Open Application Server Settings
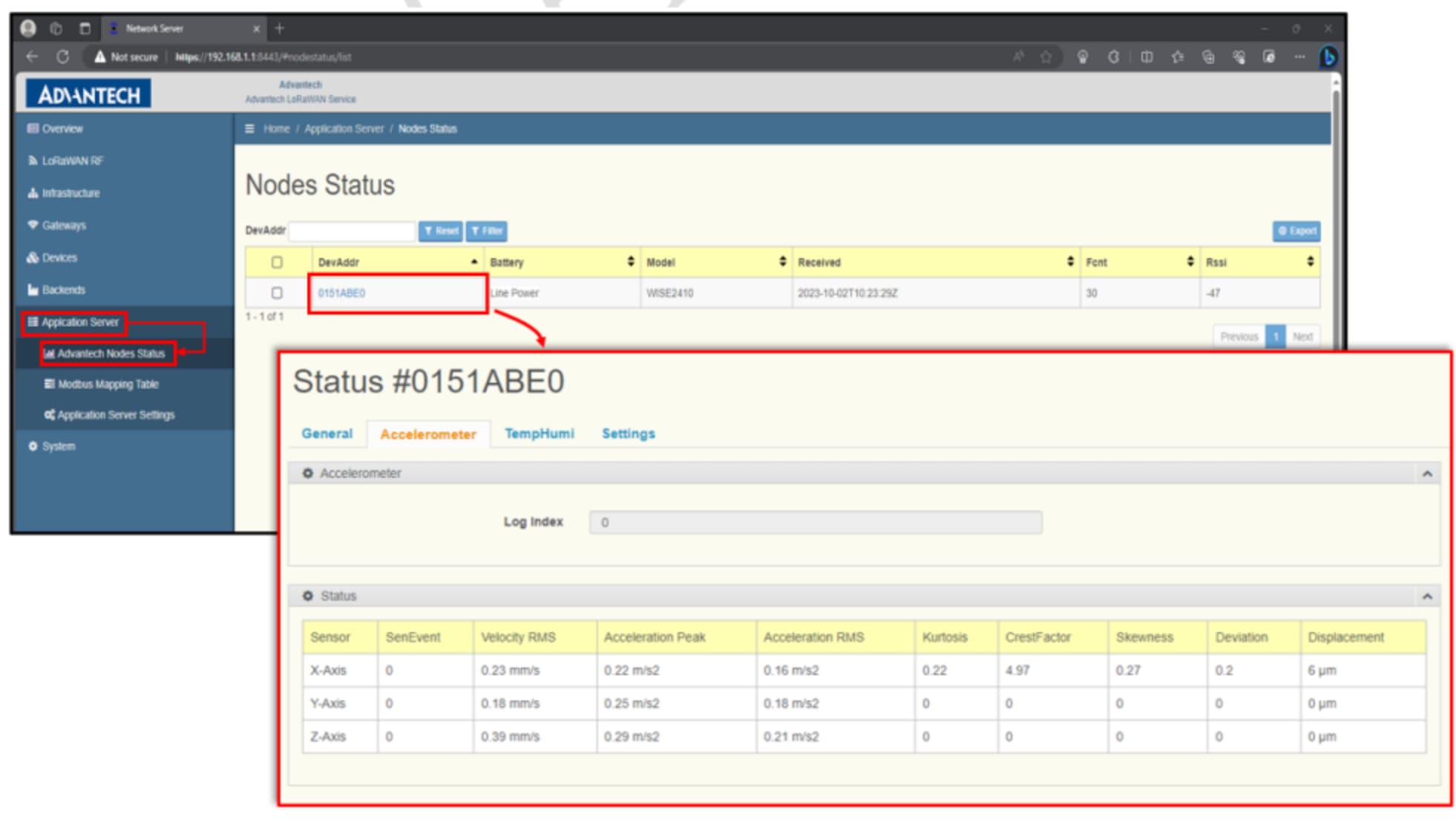This screenshot has width=1456, height=819. [x=110, y=415]
